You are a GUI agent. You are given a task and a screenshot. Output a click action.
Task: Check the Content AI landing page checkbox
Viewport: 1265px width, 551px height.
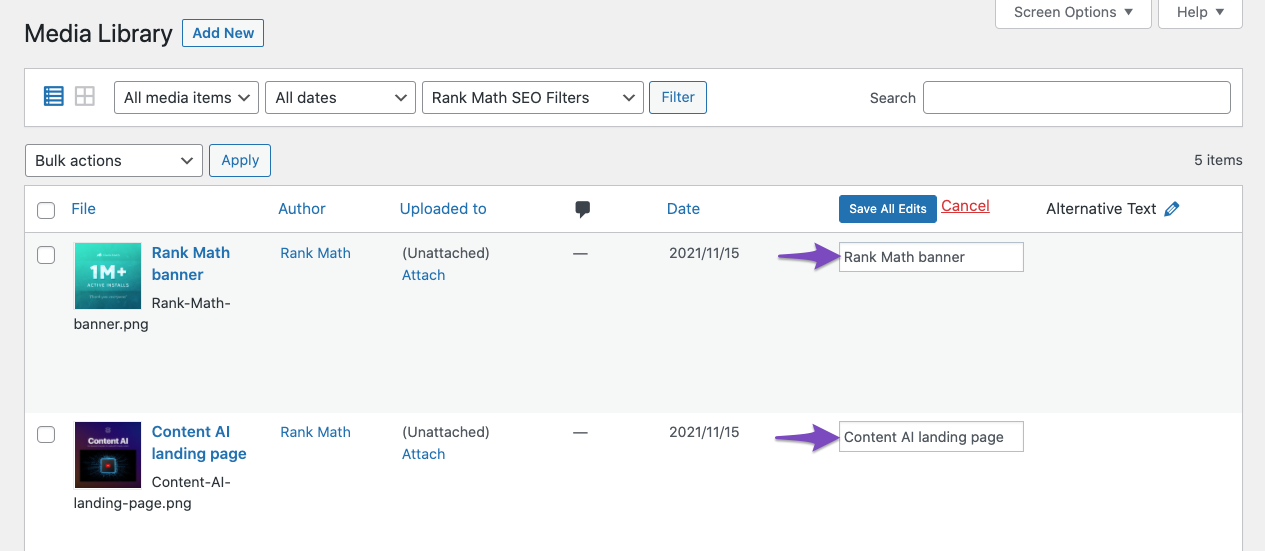pos(46,434)
